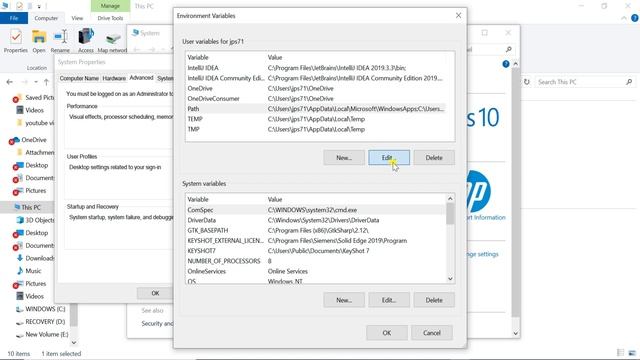The width and height of the screenshot is (640, 360).
Task: Switch to the View ribbon tab
Action: (77, 18)
